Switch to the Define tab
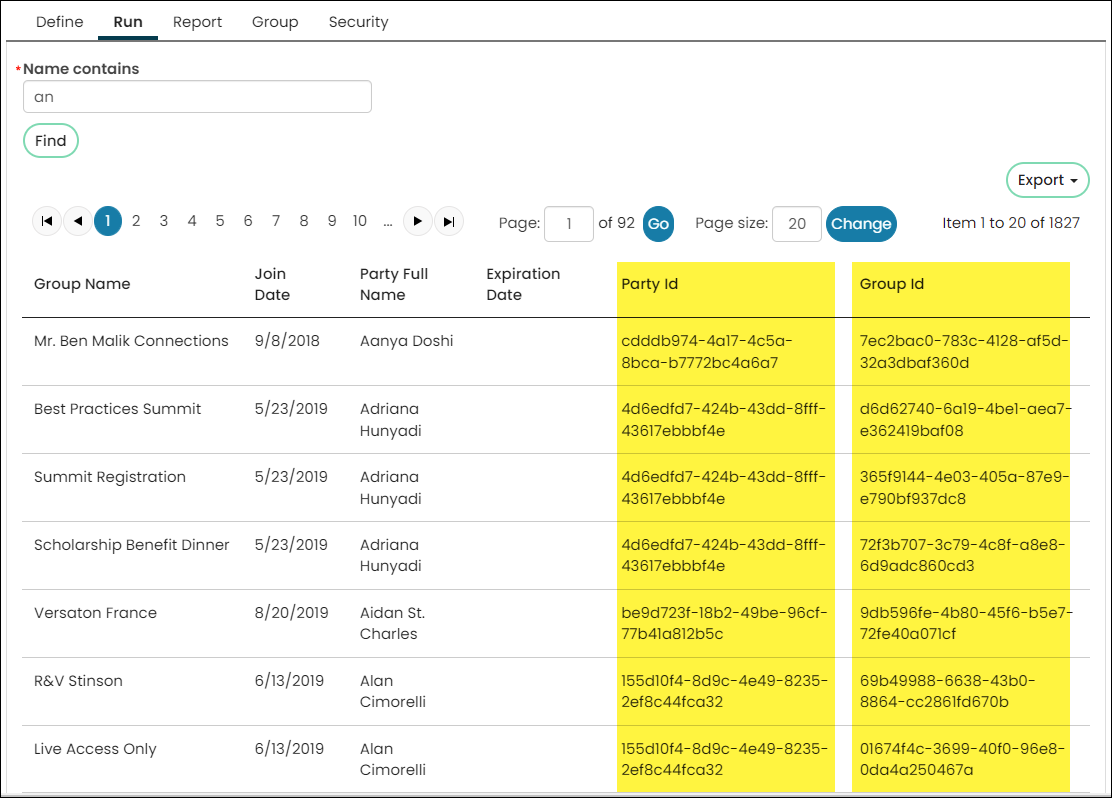The image size is (1112, 798). (60, 22)
